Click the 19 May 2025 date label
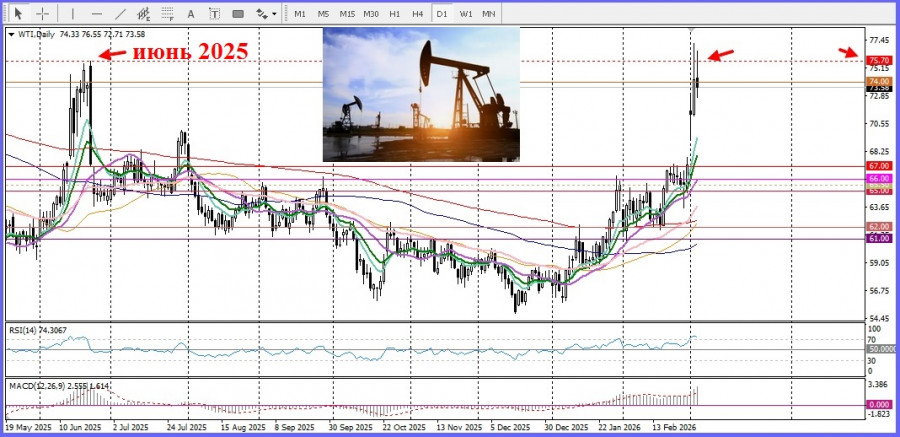The image size is (900, 437). 28,428
